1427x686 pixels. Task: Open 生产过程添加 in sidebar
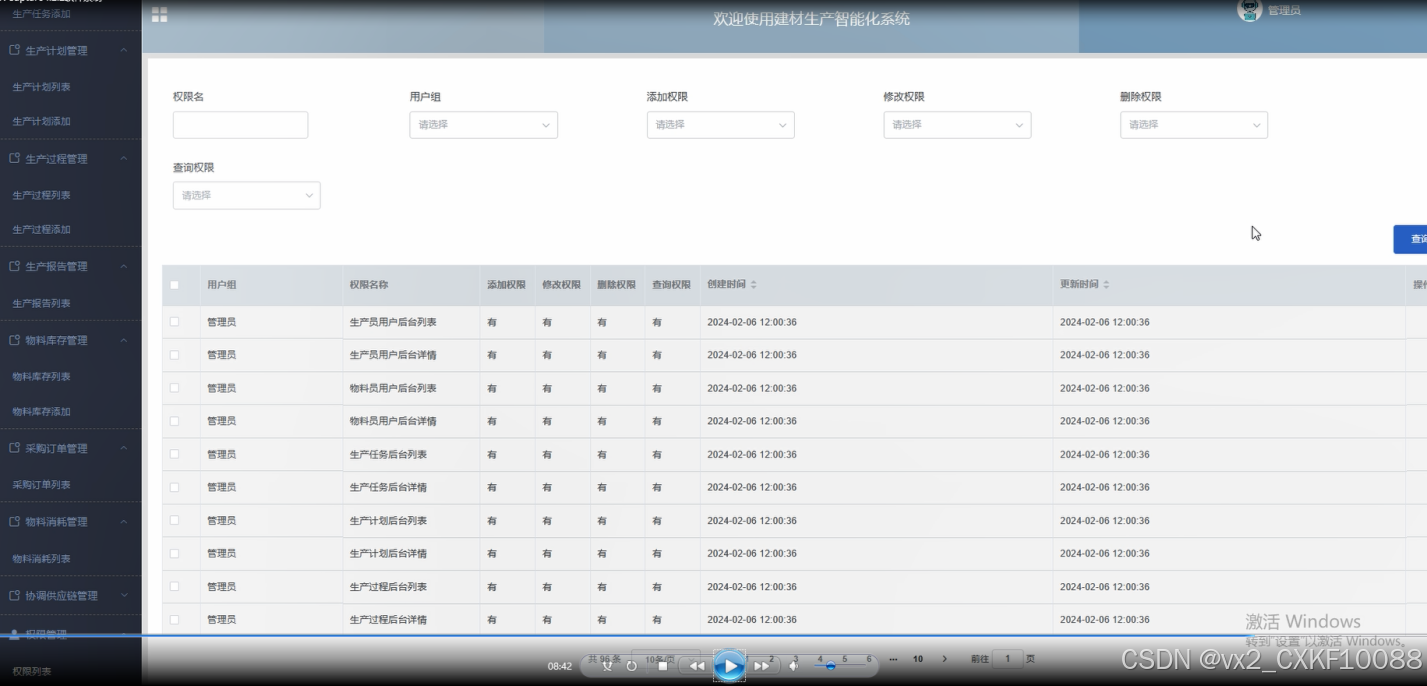(x=41, y=229)
